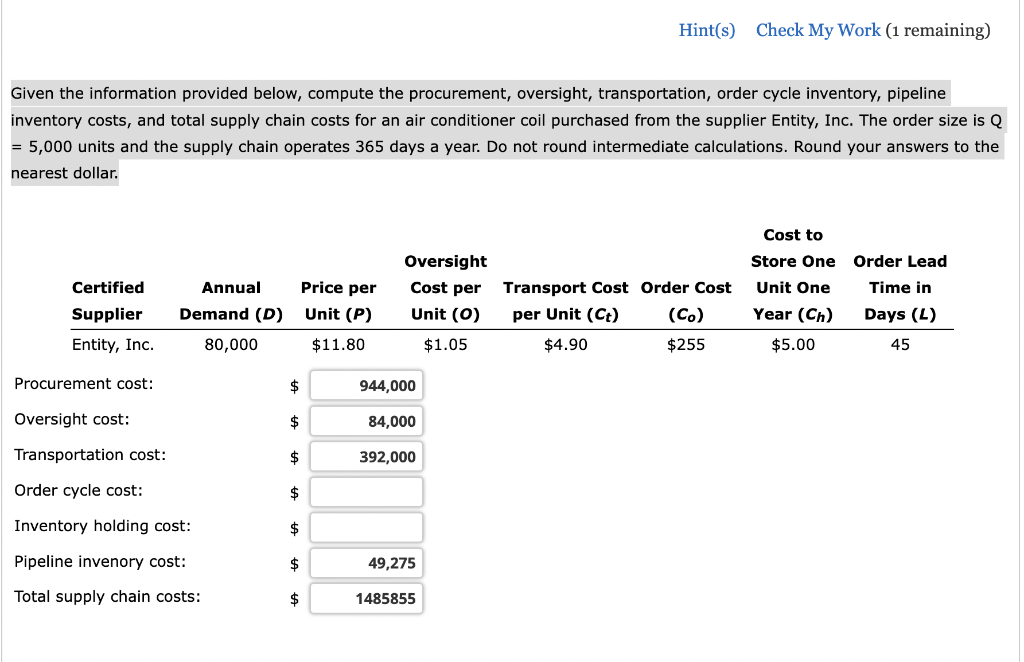Click the 'Certified Supplier' column header
The height and width of the screenshot is (662, 1024).
(108, 301)
